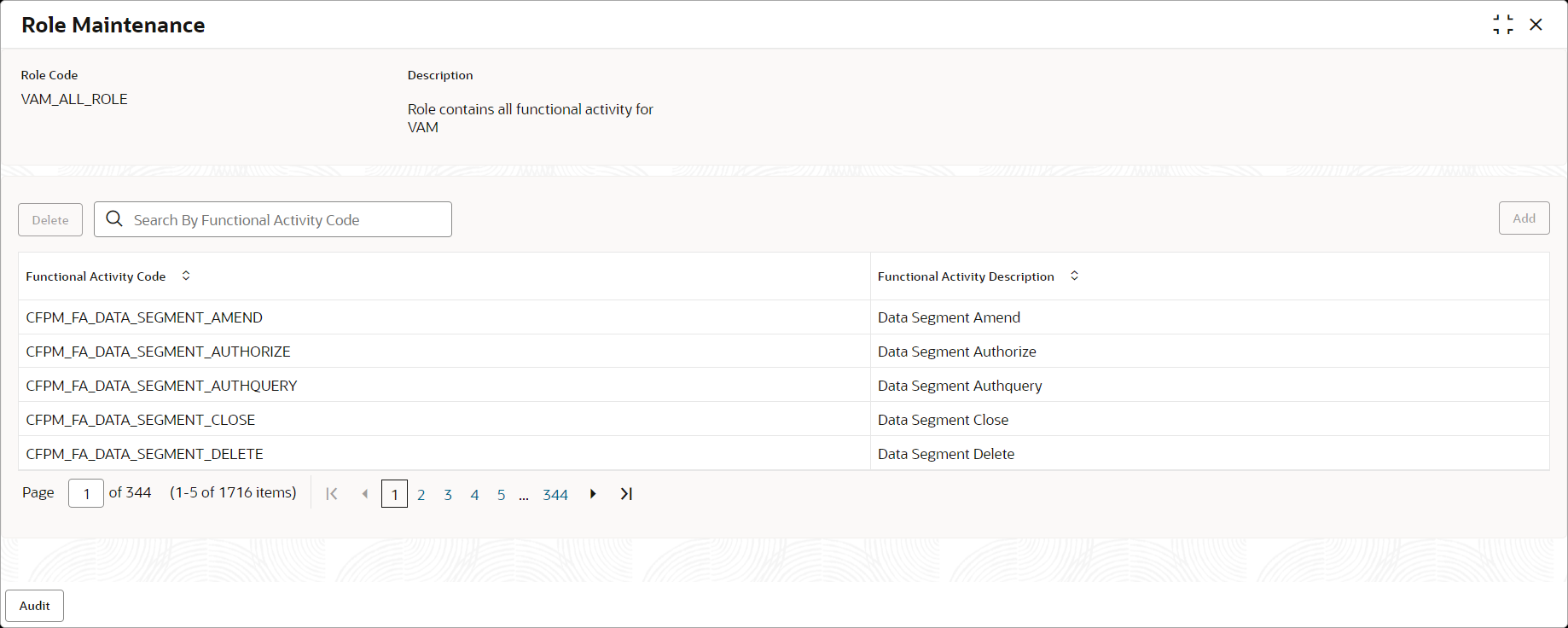Focus the Search By Functional Activity Code field
The width and height of the screenshot is (1568, 628).
(x=273, y=219)
